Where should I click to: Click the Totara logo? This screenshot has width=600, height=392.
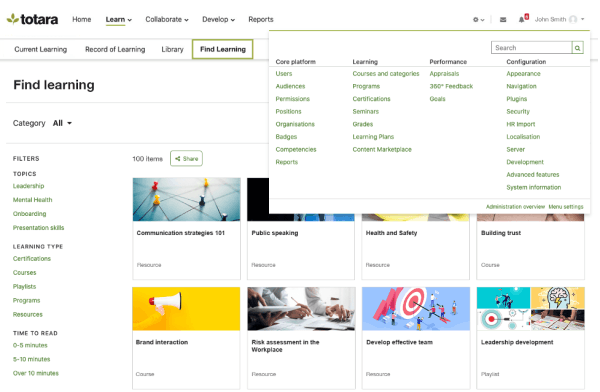pos(33,19)
